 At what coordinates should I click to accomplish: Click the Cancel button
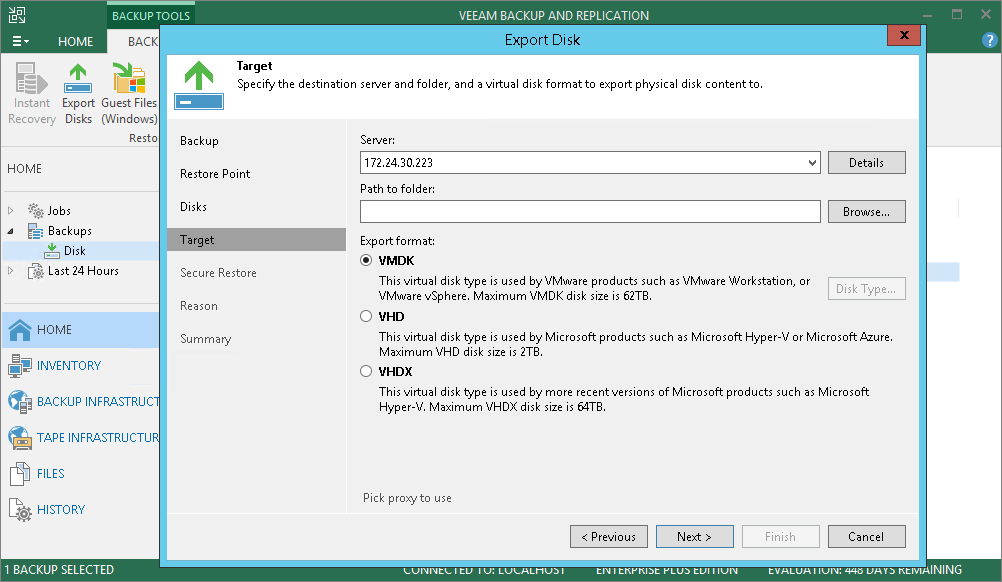(x=867, y=537)
